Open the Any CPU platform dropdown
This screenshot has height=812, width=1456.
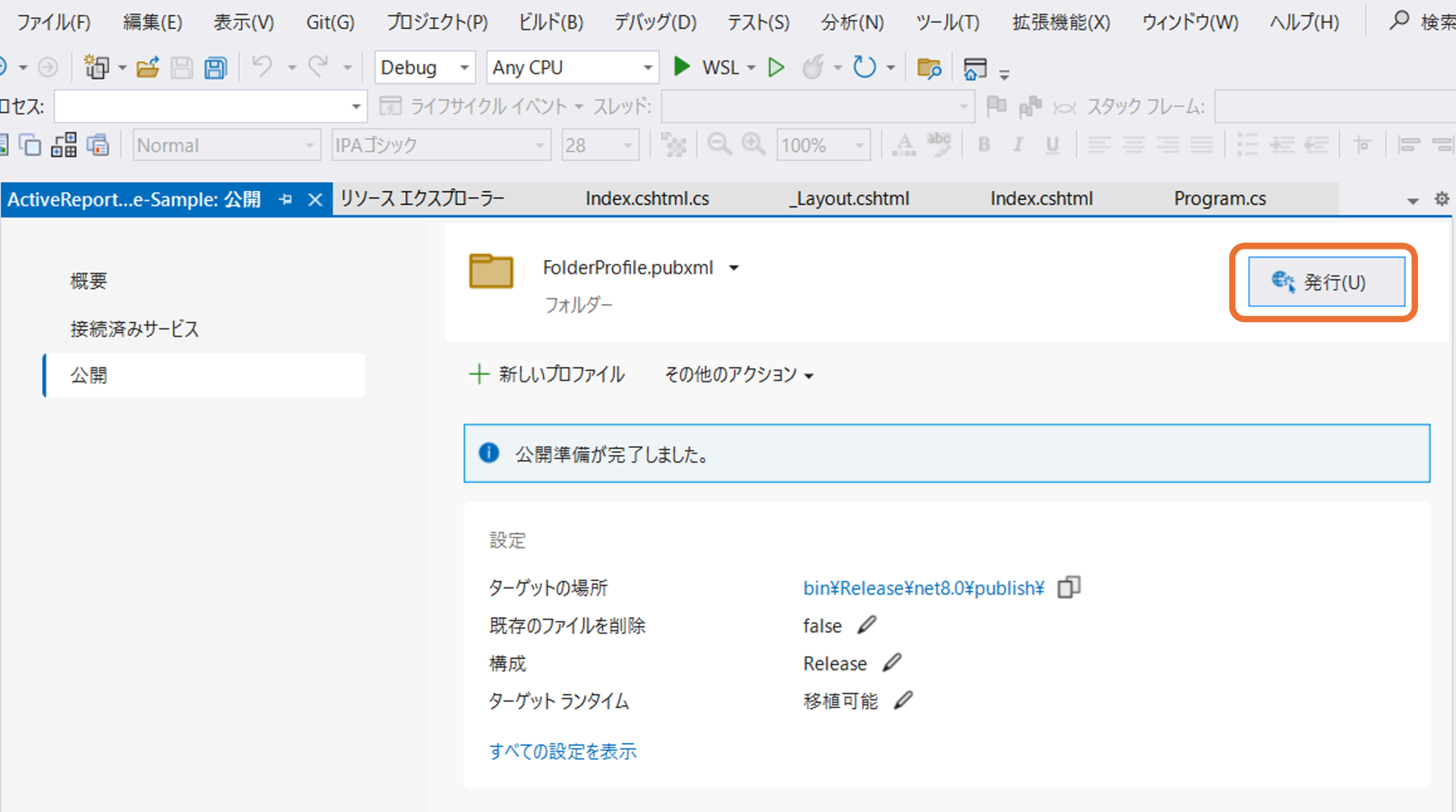pos(573,67)
